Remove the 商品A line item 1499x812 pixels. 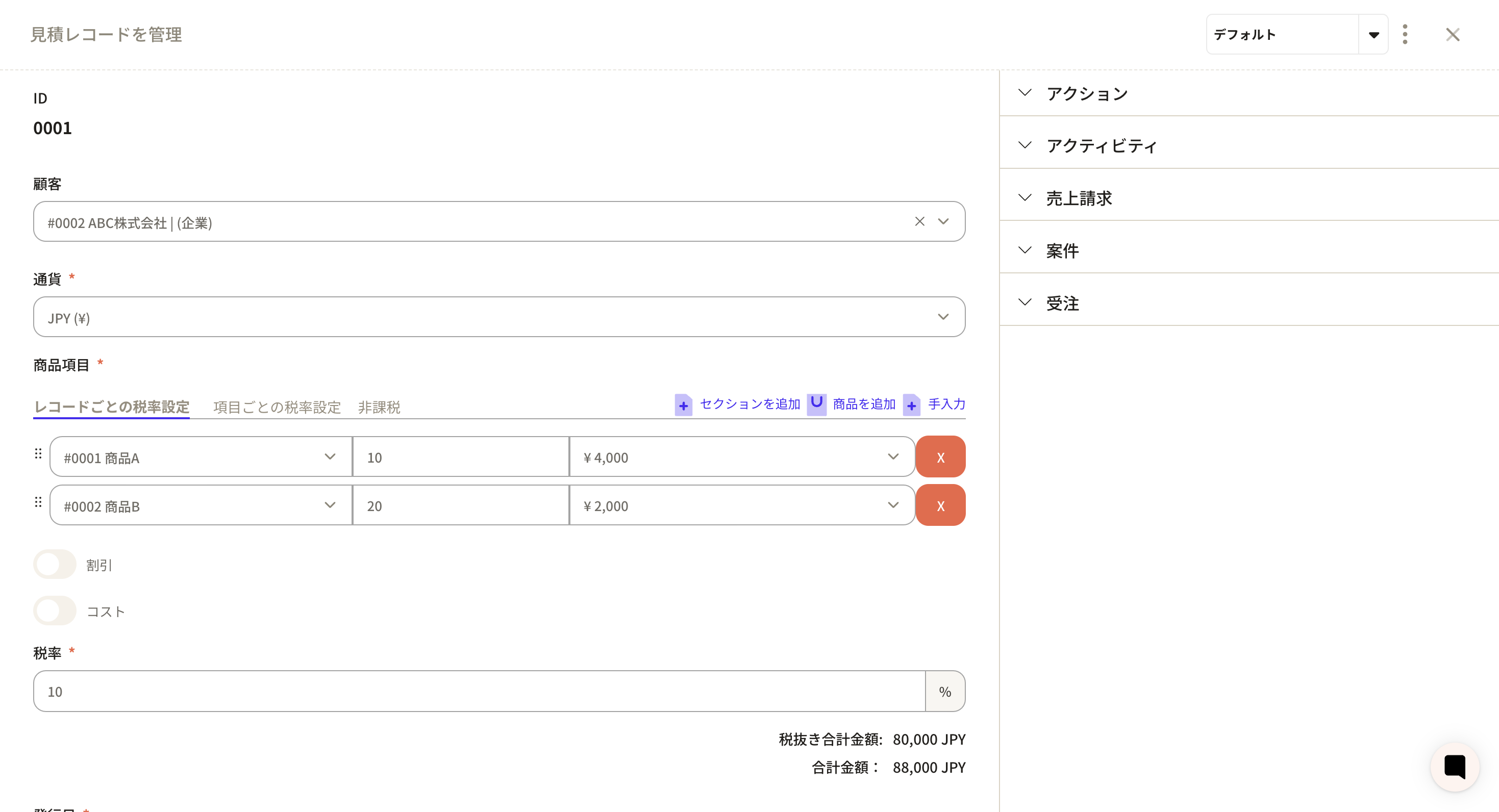click(x=940, y=457)
